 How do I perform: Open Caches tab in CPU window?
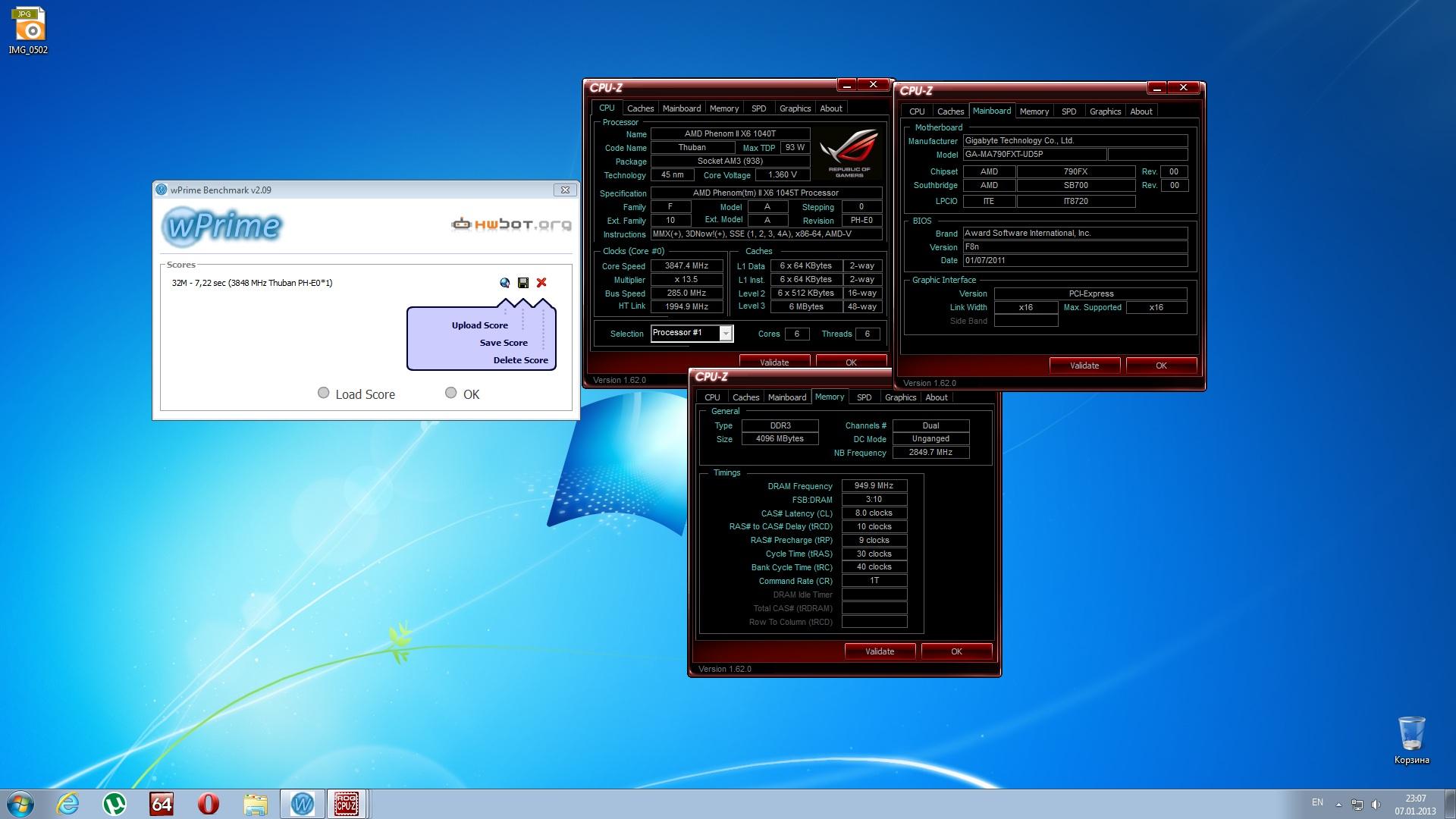pyautogui.click(x=640, y=108)
